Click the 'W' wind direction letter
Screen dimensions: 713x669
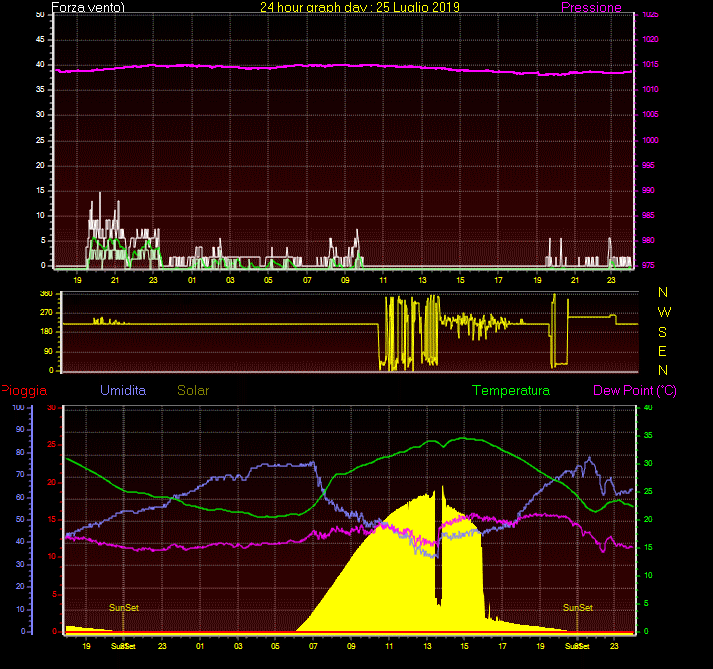663,312
